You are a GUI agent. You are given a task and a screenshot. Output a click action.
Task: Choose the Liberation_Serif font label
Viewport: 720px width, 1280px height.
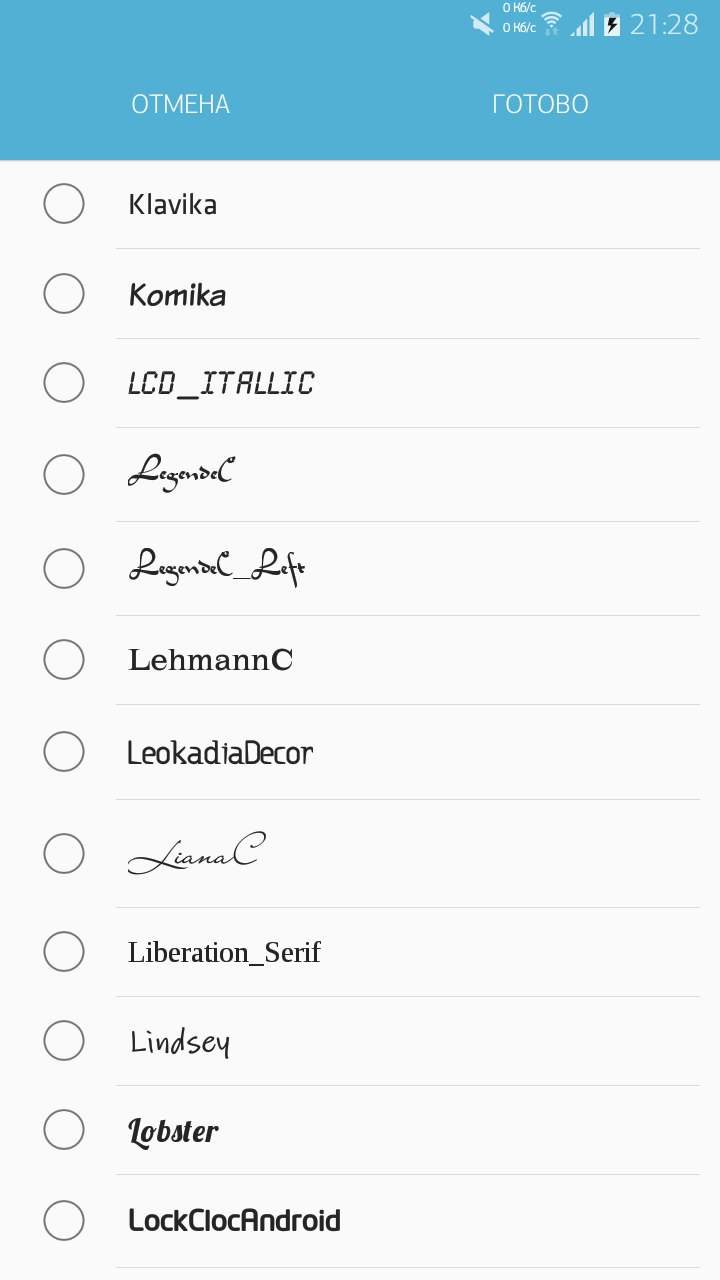224,952
